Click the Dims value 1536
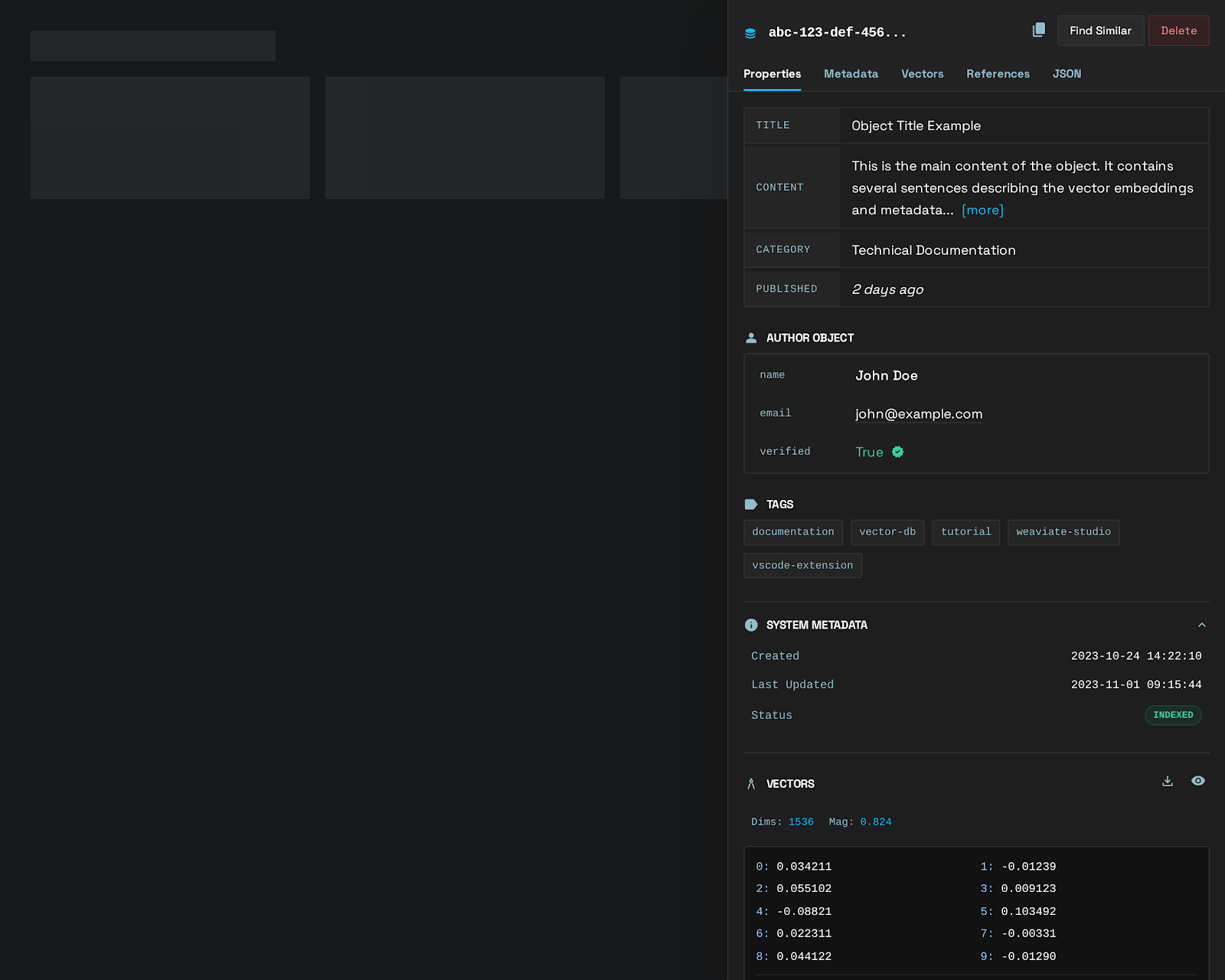Image resolution: width=1225 pixels, height=980 pixels. click(801, 822)
